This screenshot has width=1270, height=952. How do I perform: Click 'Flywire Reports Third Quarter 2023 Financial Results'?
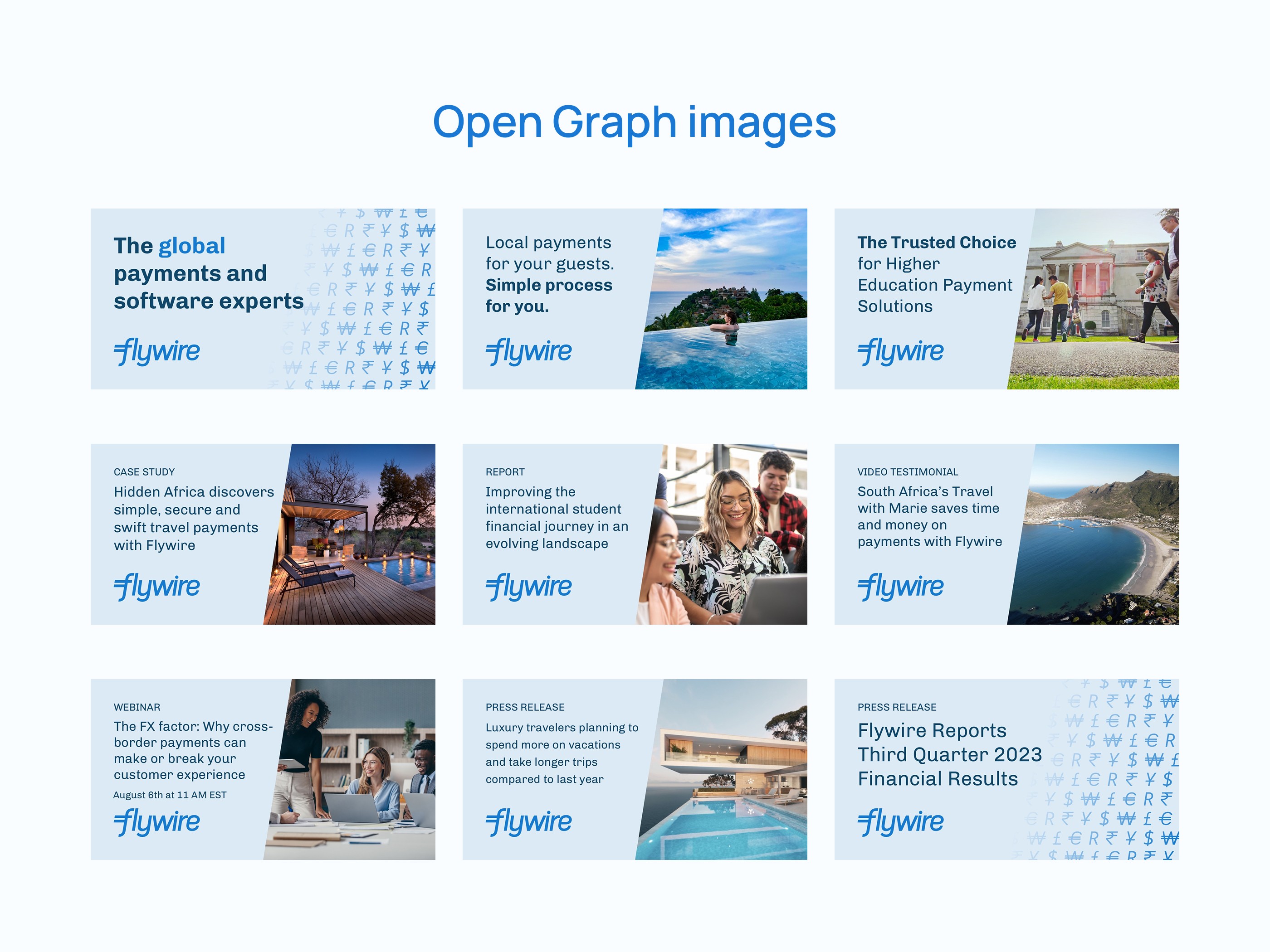pyautogui.click(x=950, y=755)
